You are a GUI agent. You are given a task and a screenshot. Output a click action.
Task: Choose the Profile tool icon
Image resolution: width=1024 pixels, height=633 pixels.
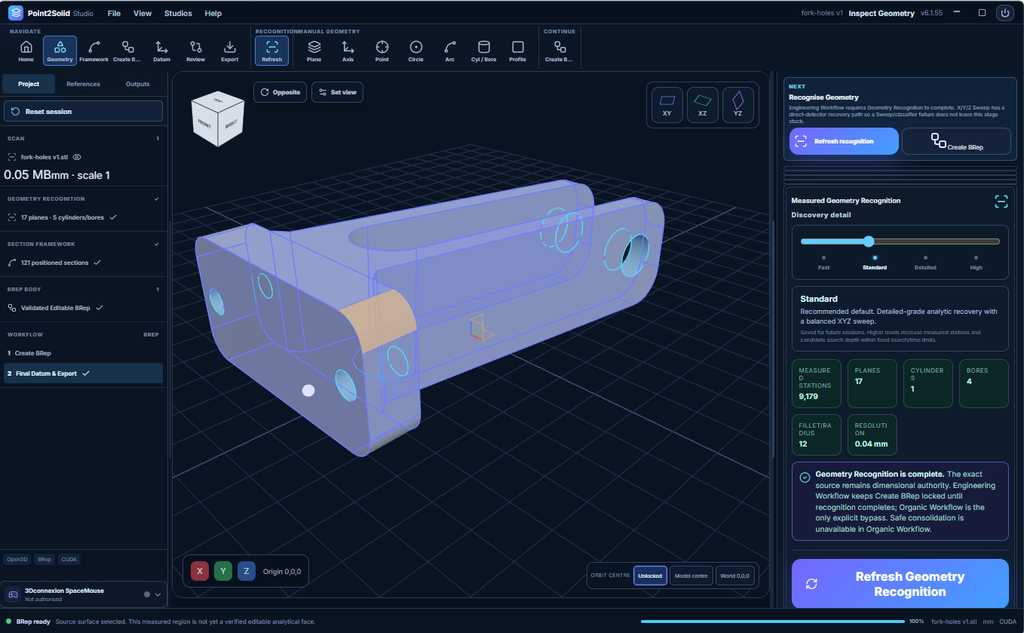click(x=518, y=51)
